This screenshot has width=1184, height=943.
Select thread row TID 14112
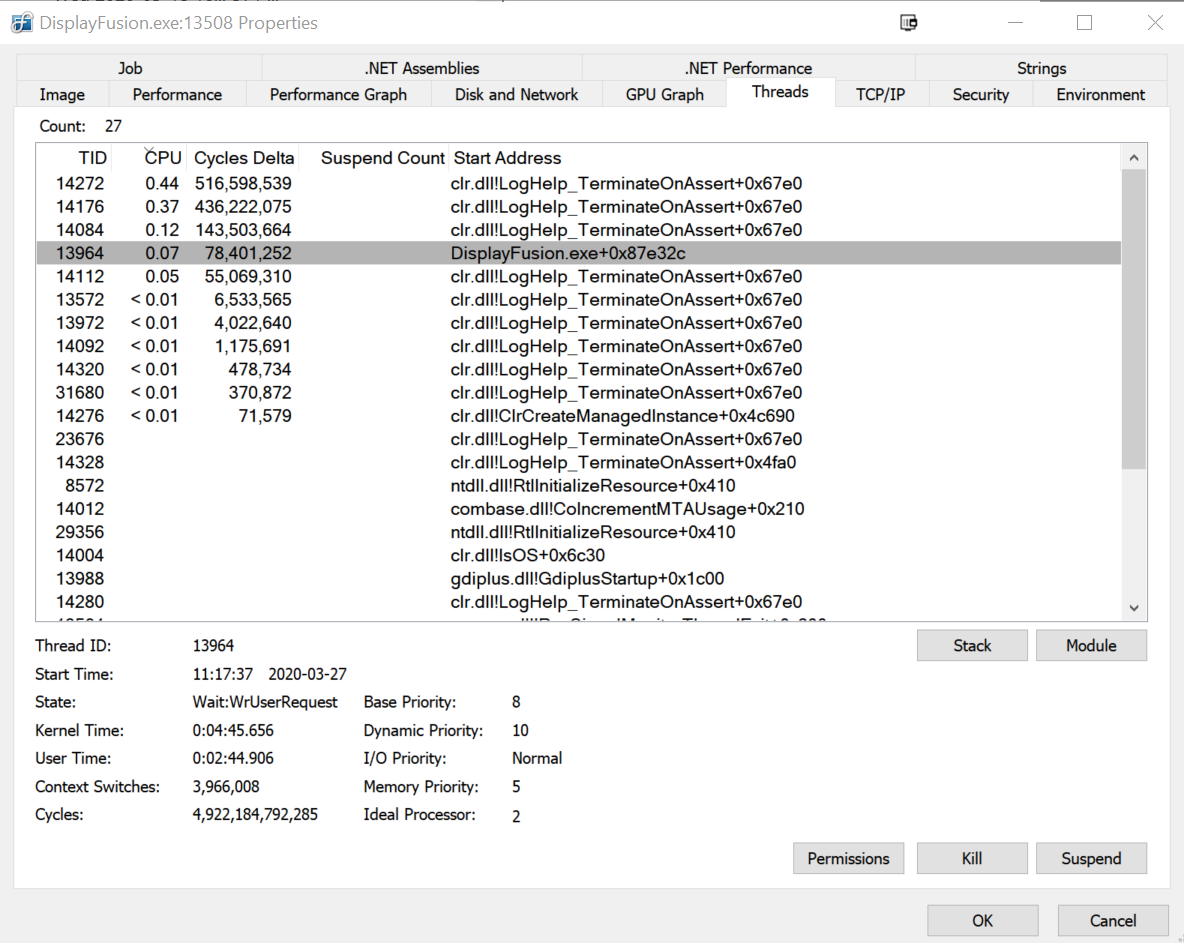(x=578, y=276)
